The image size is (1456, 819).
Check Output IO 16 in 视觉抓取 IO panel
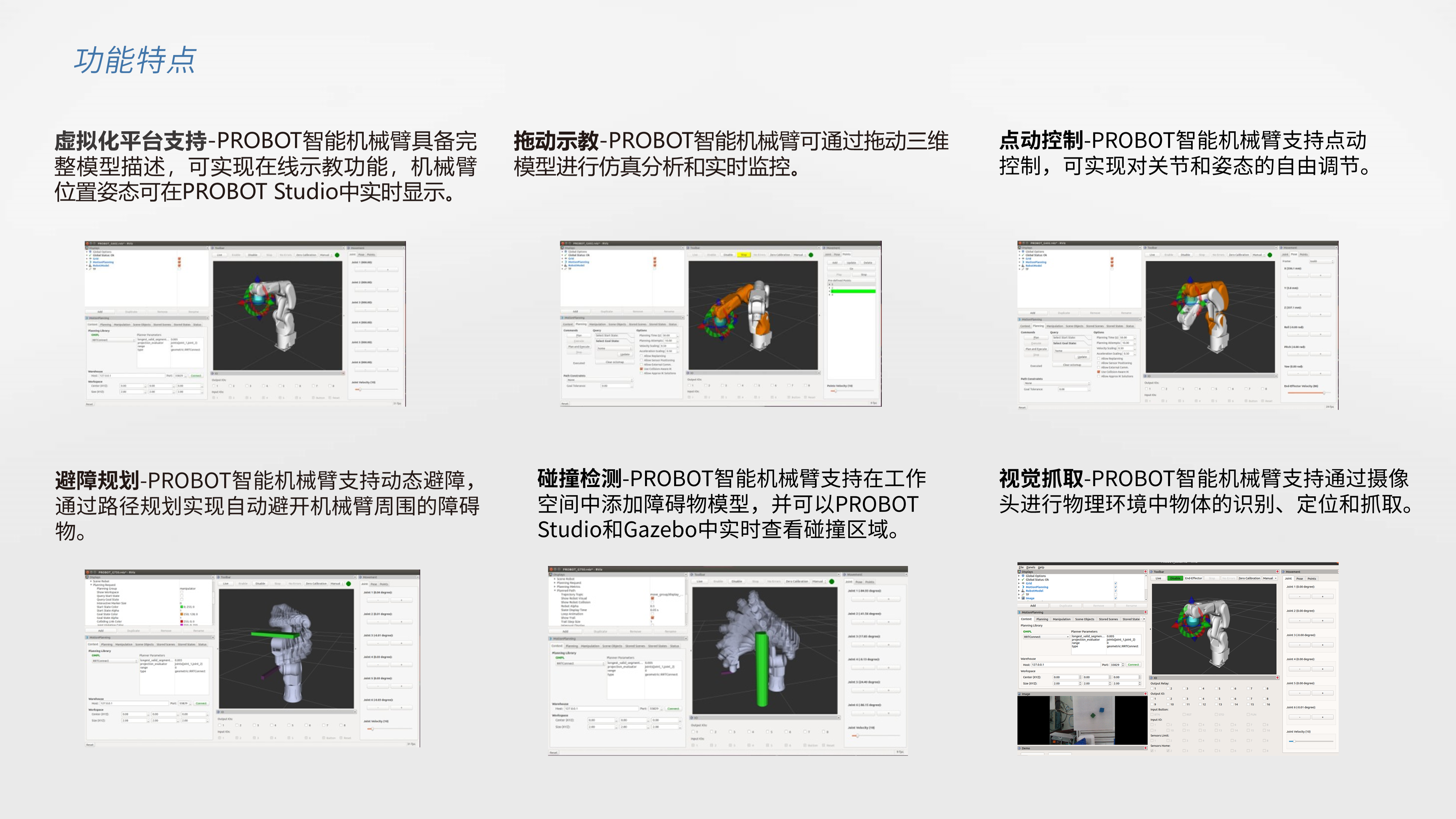[1264, 704]
